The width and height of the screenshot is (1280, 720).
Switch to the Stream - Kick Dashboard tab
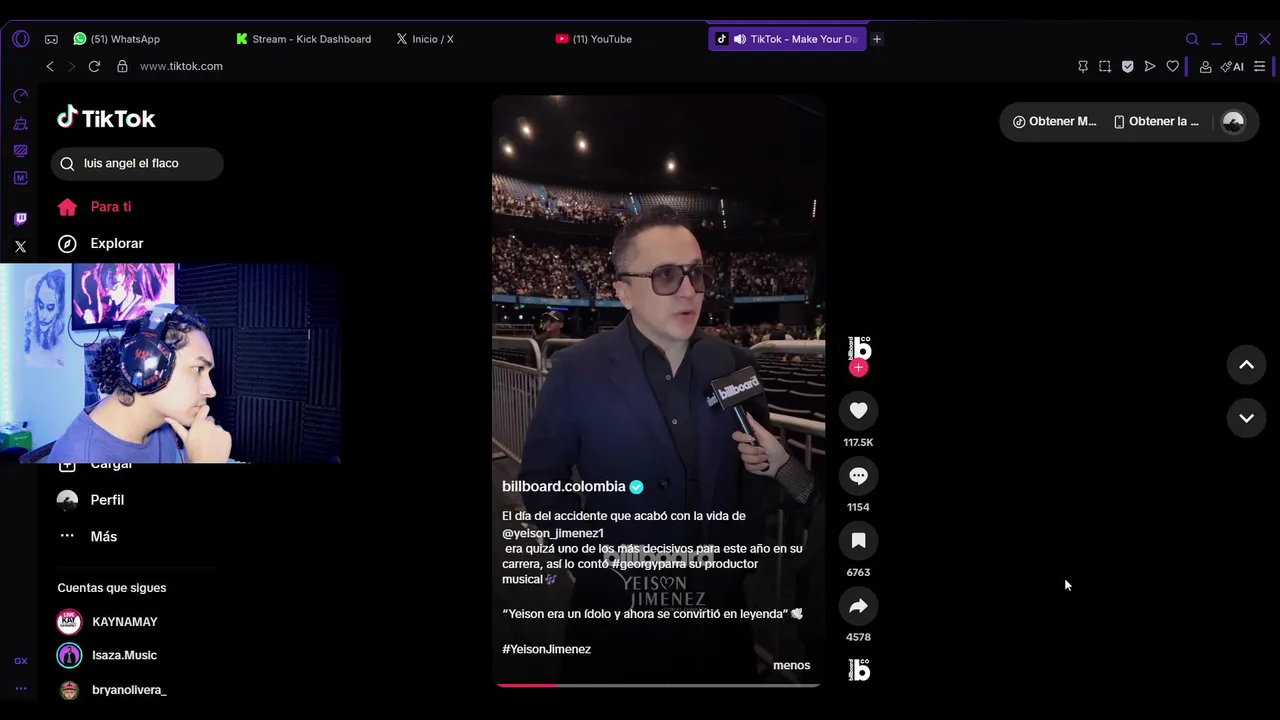point(304,39)
